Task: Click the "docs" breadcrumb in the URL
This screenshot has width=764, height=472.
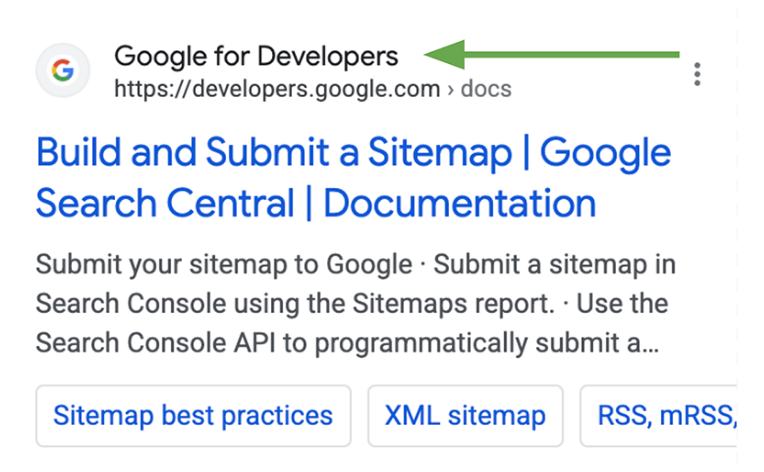Action: pos(485,89)
